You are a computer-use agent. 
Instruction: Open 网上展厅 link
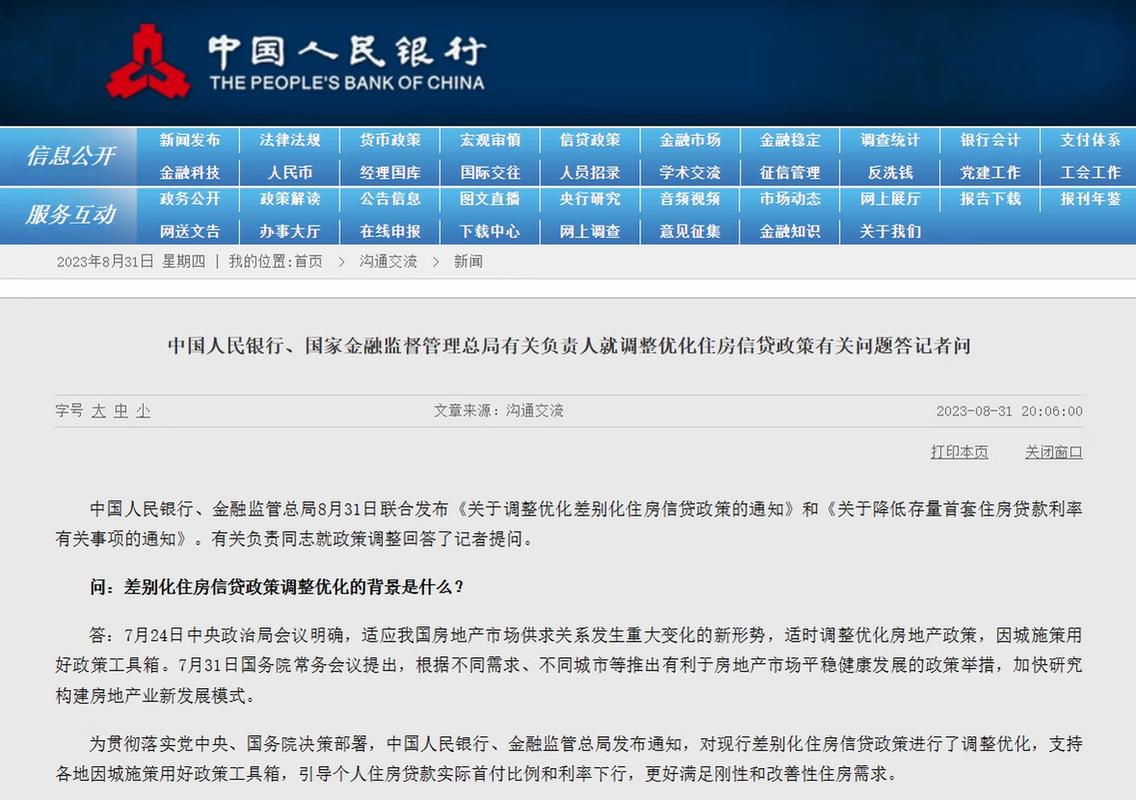(890, 199)
